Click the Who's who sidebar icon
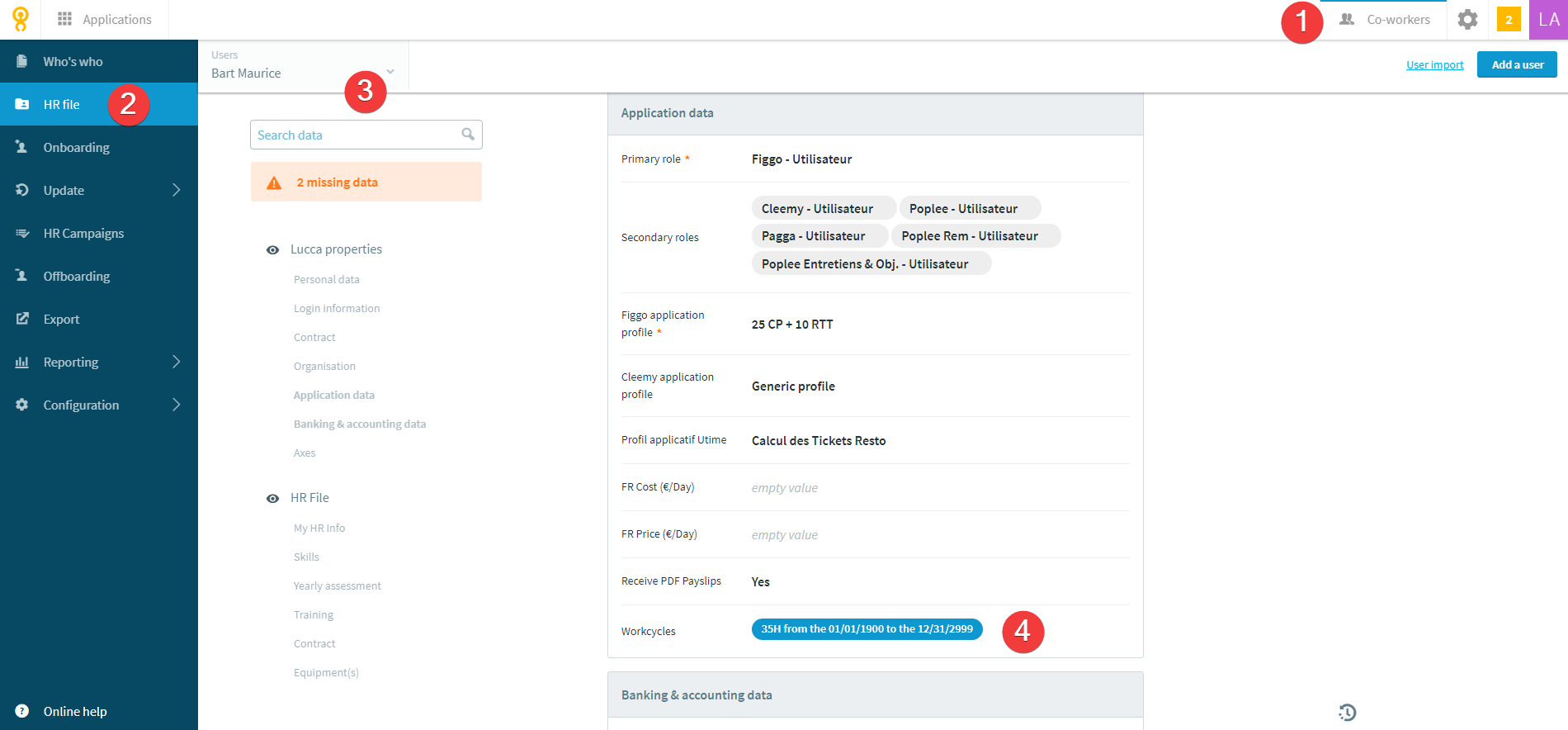1568x730 pixels. [22, 61]
